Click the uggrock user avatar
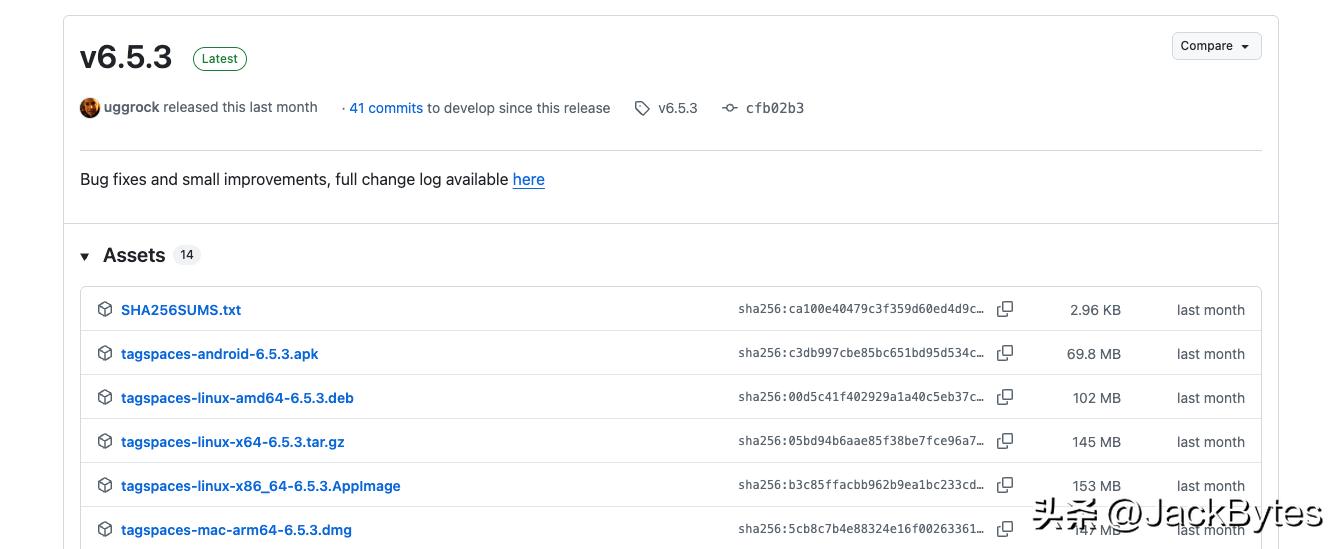This screenshot has width=1341, height=549. coord(90,108)
